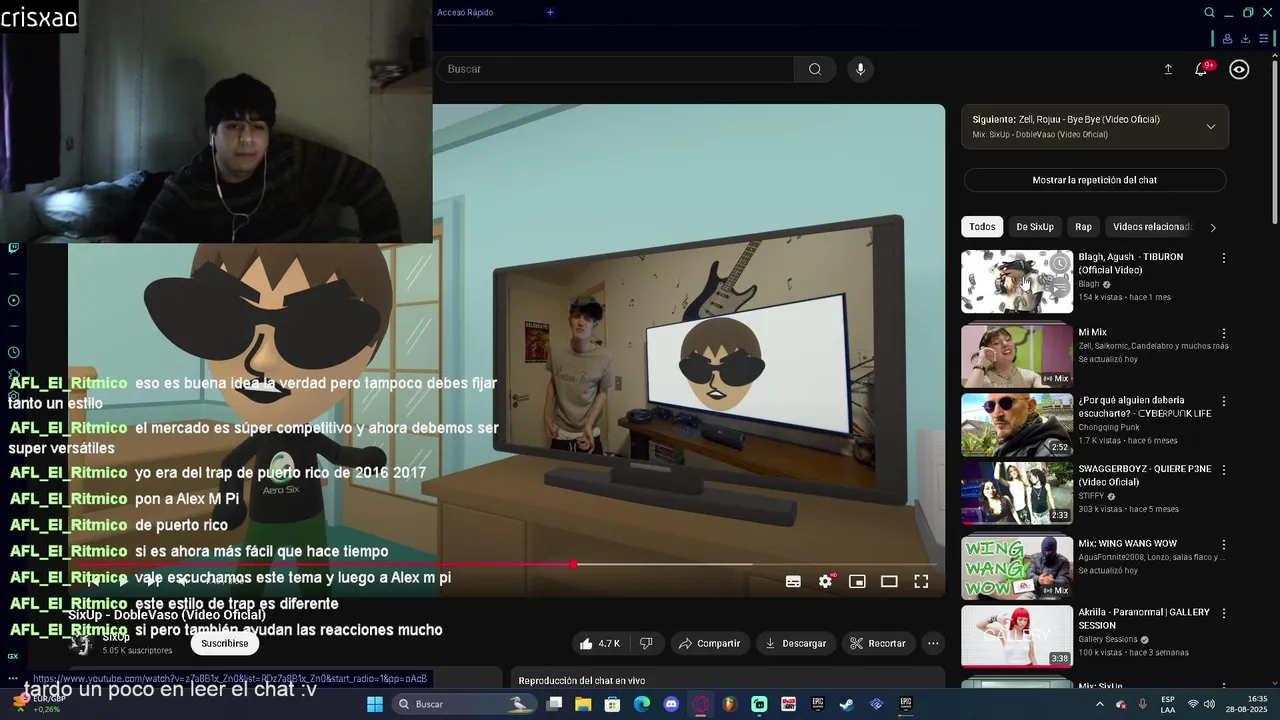Open Blagh, Agush TIBURON thumbnail
The height and width of the screenshot is (720, 1280).
[x=1017, y=281]
